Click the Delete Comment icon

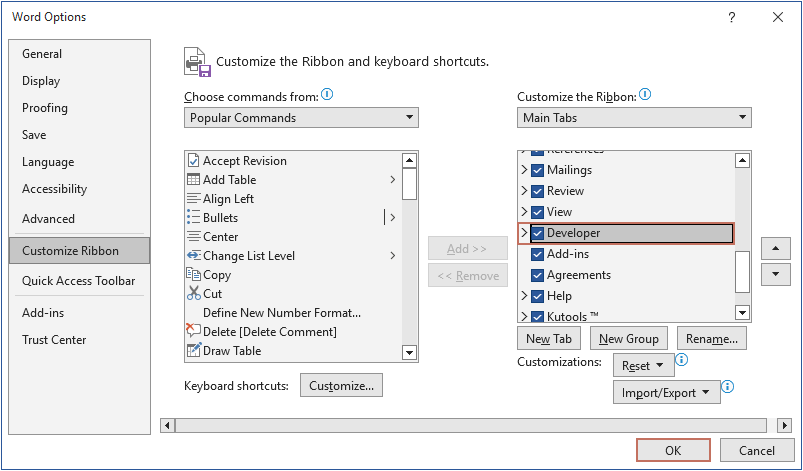tap(194, 331)
